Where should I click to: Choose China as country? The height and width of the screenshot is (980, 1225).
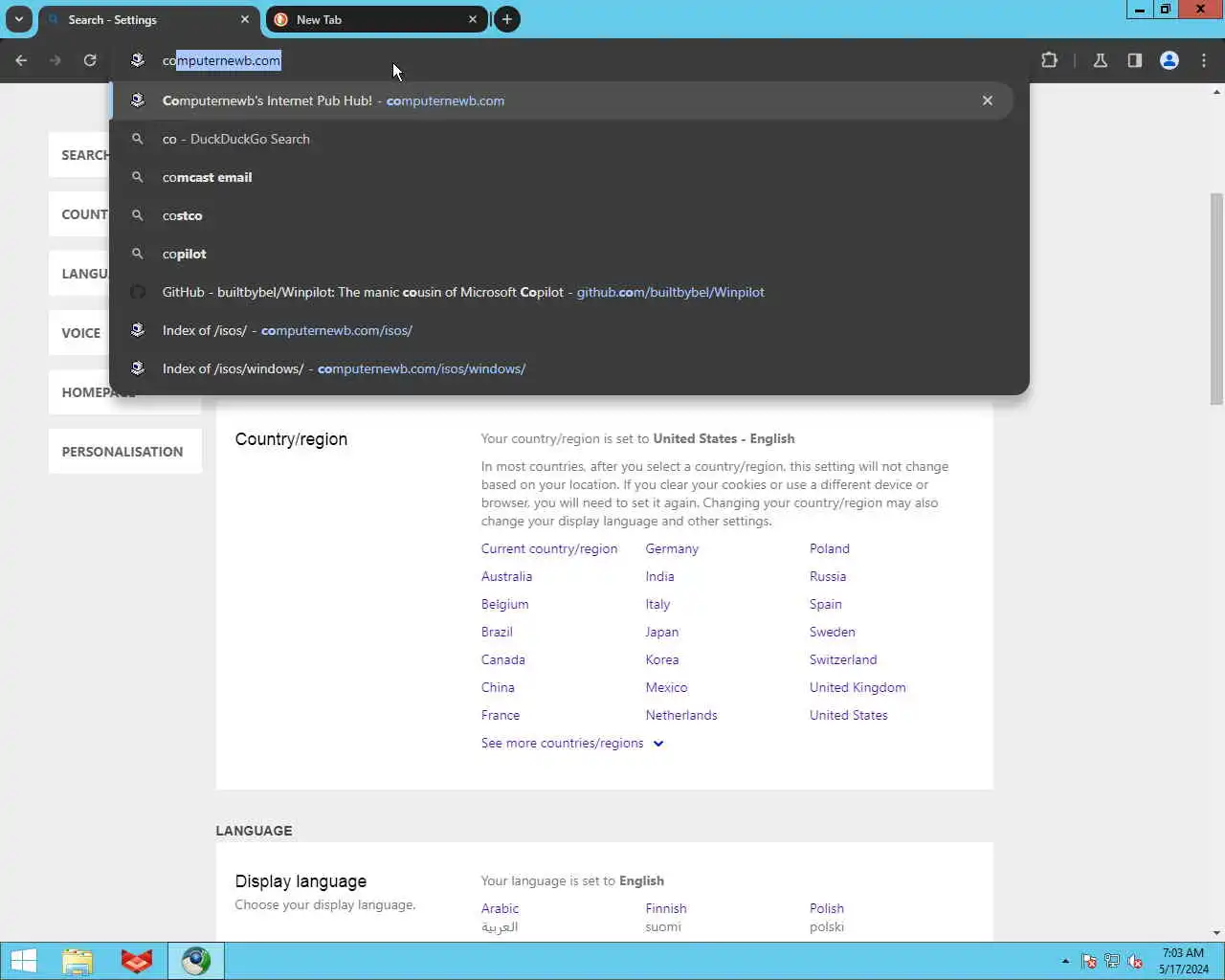pyautogui.click(x=498, y=687)
